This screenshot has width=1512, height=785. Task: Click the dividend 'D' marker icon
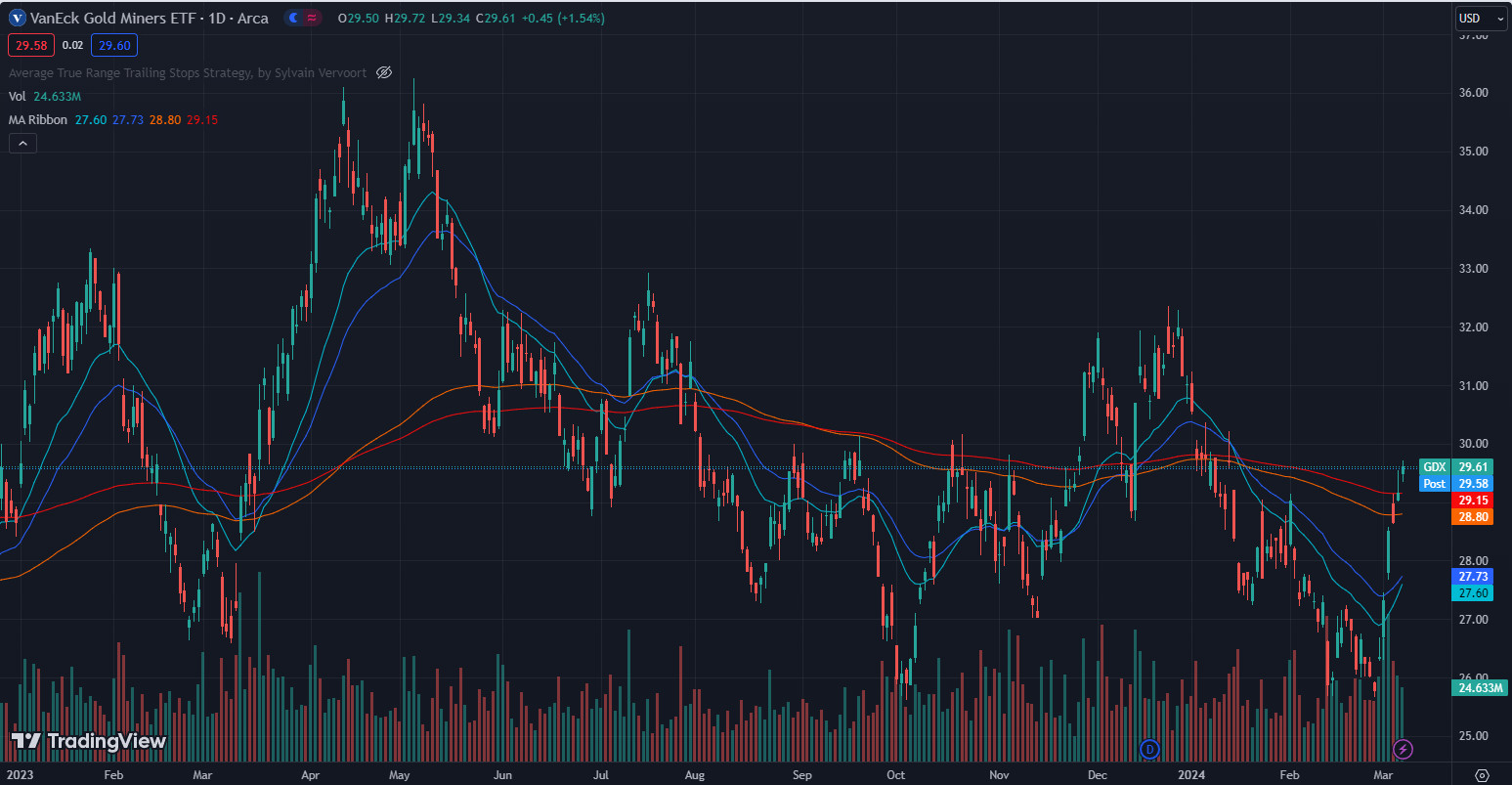coord(1150,749)
